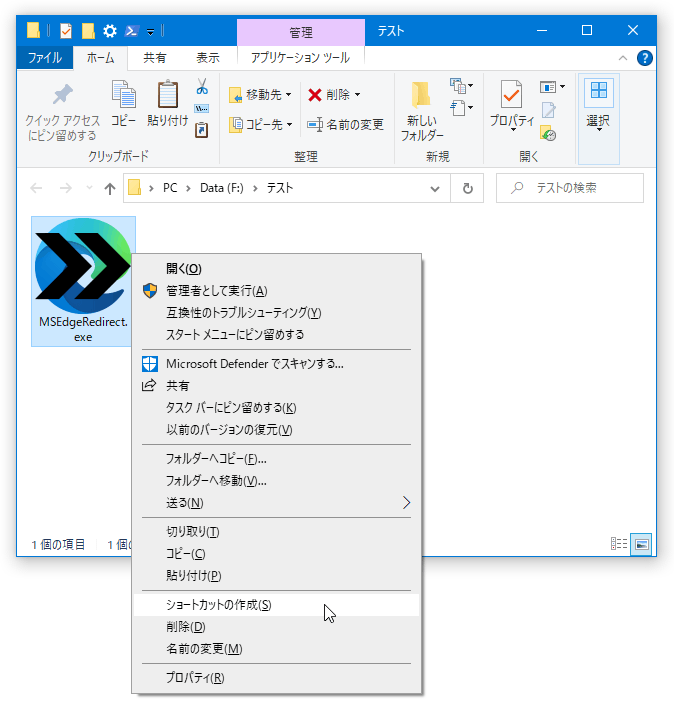Screen dimensions: 674x706
Task: Click quick access toolbar Properties checkmark icon
Action: 66,31
